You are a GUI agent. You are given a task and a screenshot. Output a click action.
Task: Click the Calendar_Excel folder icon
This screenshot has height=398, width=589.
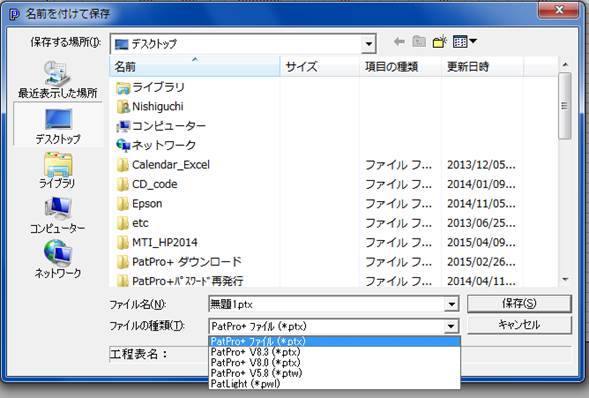(x=123, y=165)
